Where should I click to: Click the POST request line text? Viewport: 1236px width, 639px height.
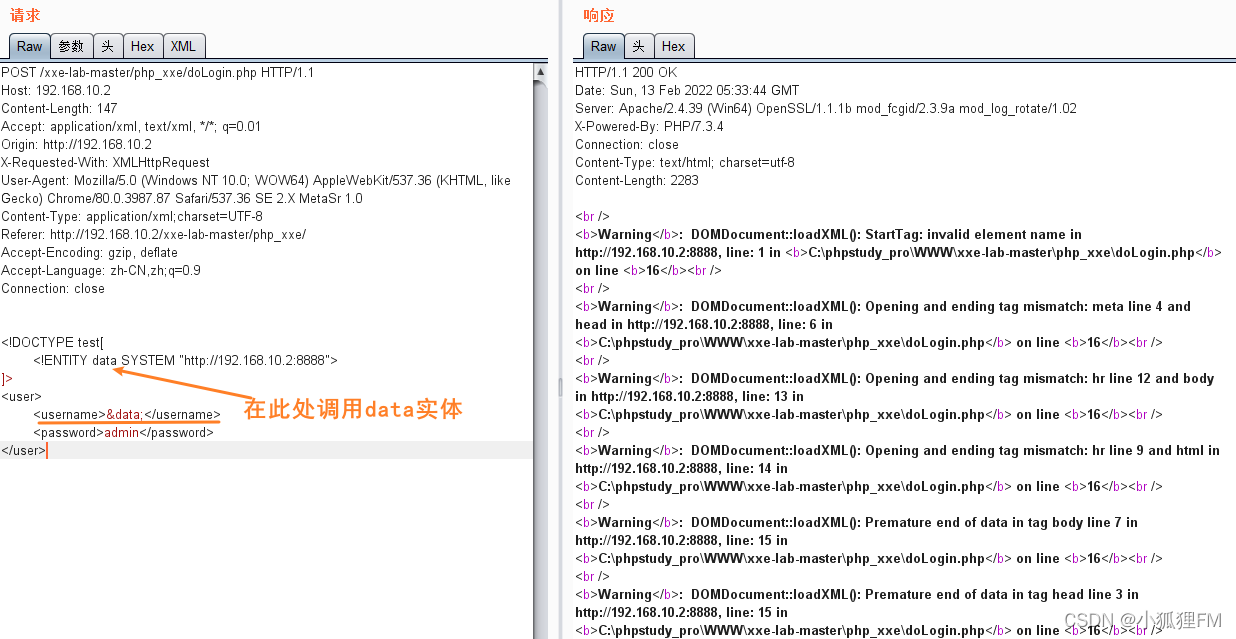pyautogui.click(x=157, y=73)
